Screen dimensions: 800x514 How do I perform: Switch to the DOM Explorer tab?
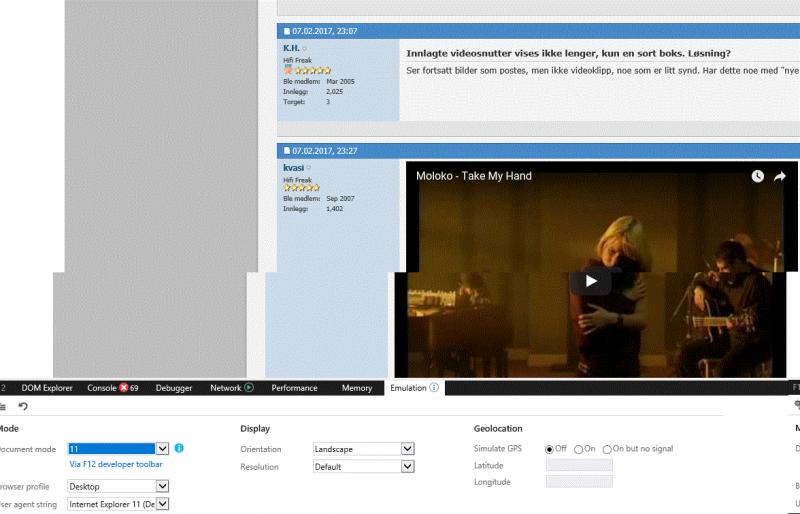(x=47, y=388)
